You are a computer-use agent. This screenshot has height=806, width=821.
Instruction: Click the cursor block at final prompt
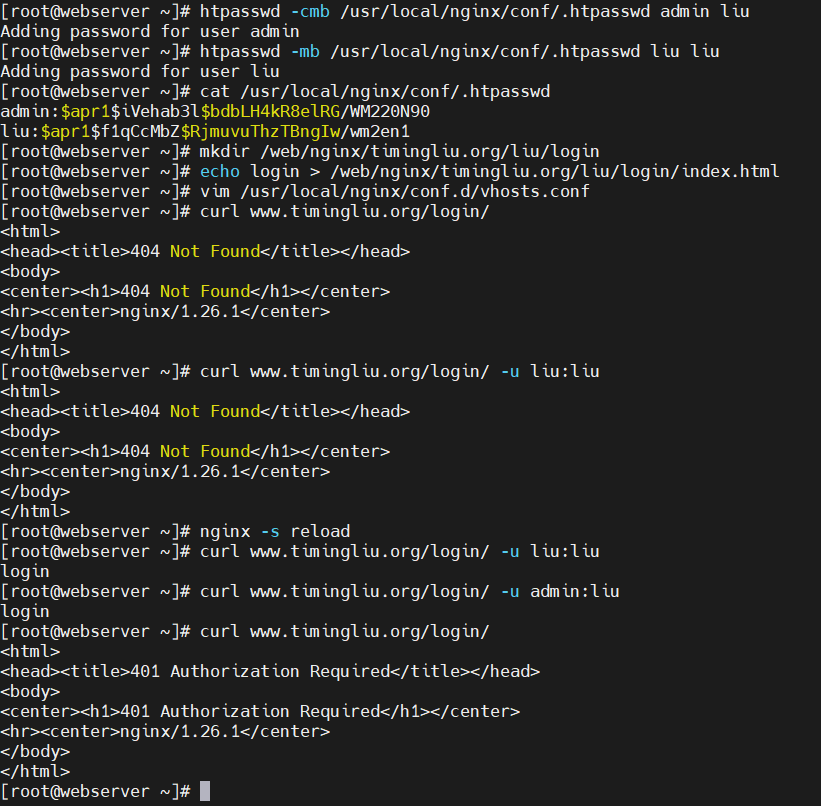pyautogui.click(x=205, y=791)
